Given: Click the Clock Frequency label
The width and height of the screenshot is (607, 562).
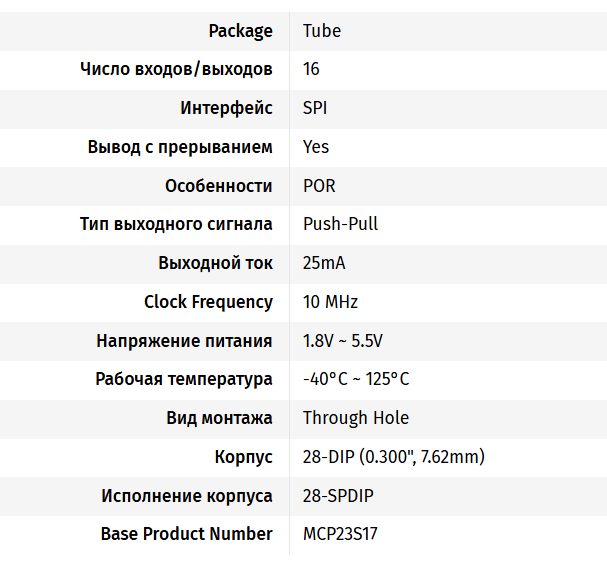Looking at the screenshot, I should (208, 302).
